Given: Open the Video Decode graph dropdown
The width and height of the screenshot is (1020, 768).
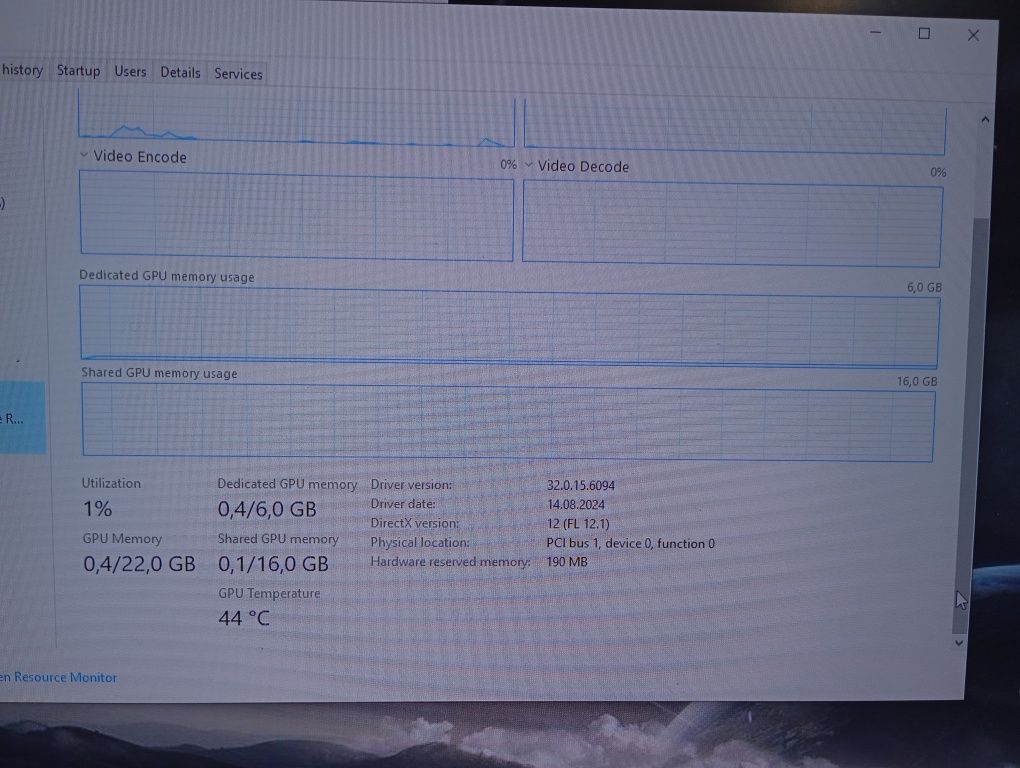Looking at the screenshot, I should tap(528, 165).
